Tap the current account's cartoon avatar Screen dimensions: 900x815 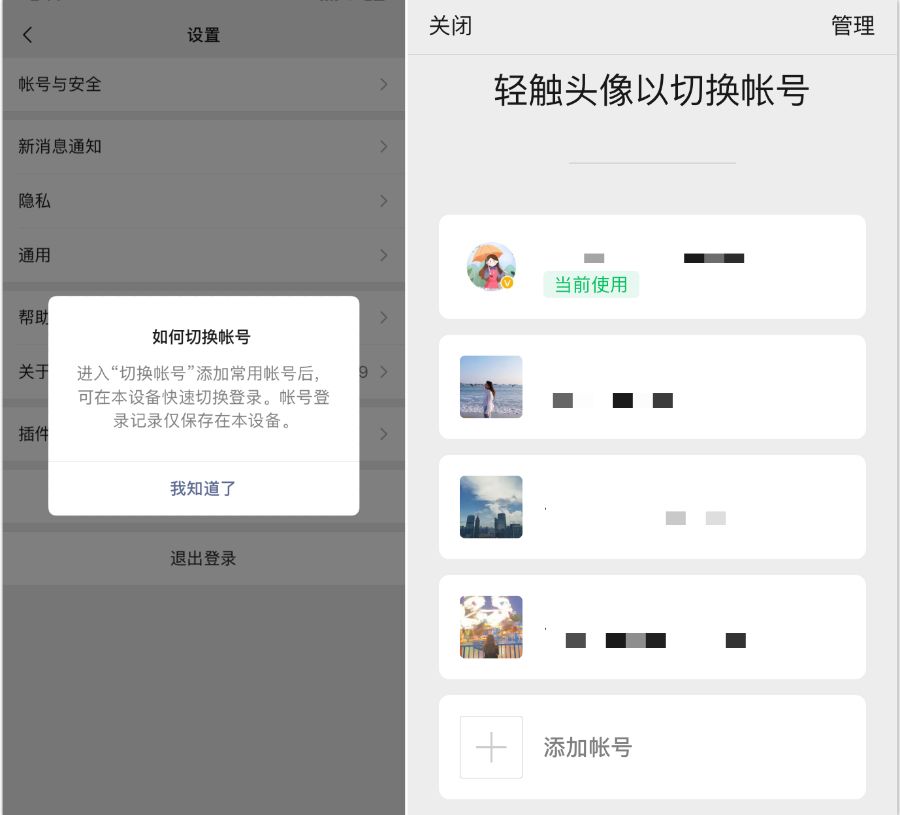click(x=491, y=266)
